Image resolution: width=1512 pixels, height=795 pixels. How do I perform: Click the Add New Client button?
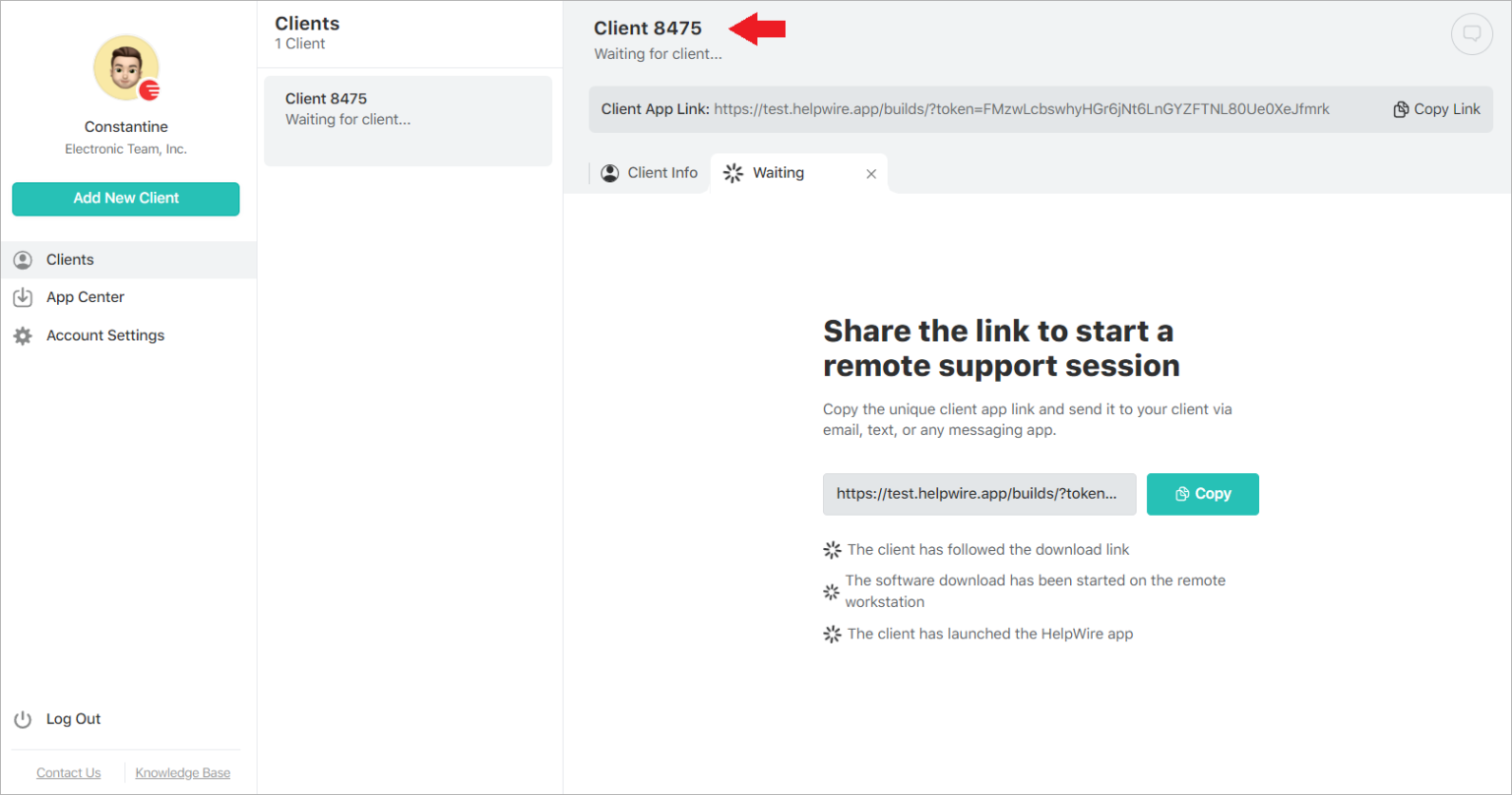point(125,199)
